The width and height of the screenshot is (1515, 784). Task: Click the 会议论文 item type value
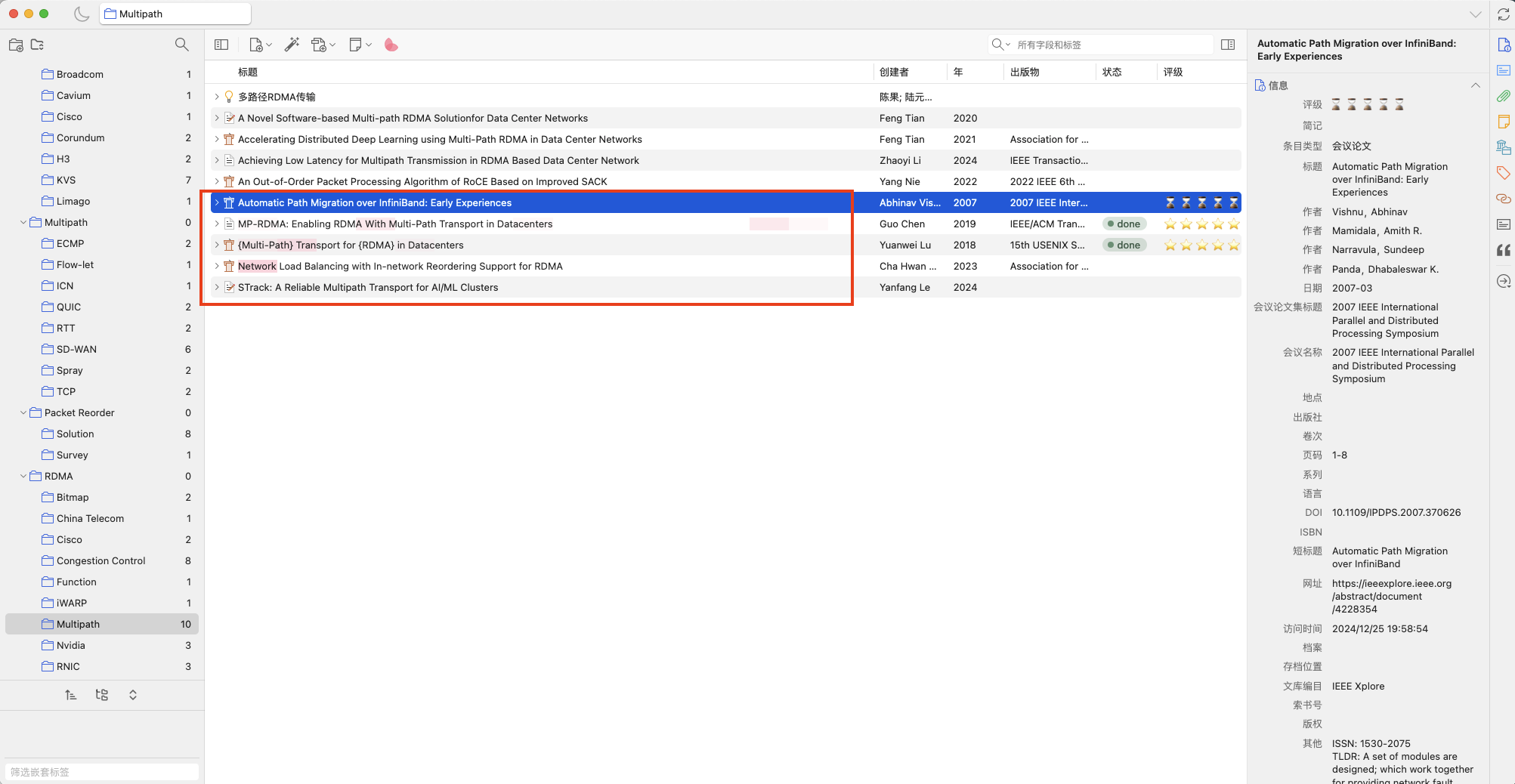(1351, 146)
